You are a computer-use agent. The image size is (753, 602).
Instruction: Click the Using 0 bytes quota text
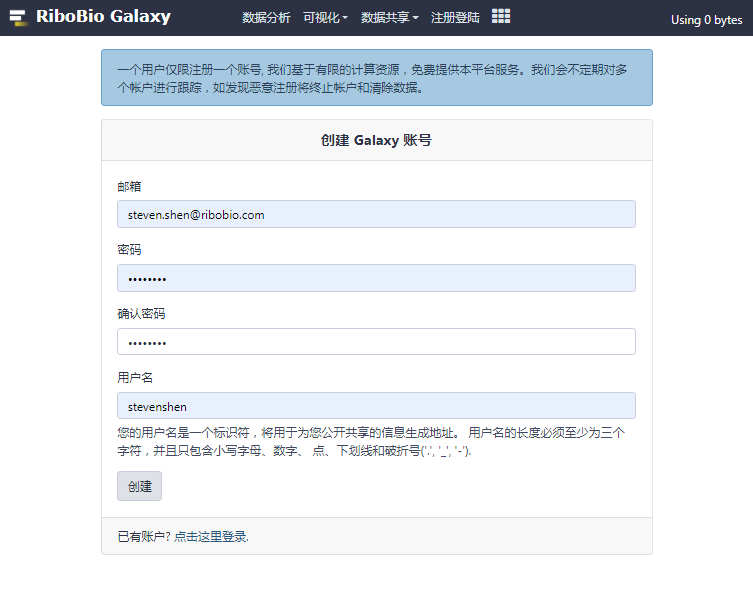click(706, 20)
